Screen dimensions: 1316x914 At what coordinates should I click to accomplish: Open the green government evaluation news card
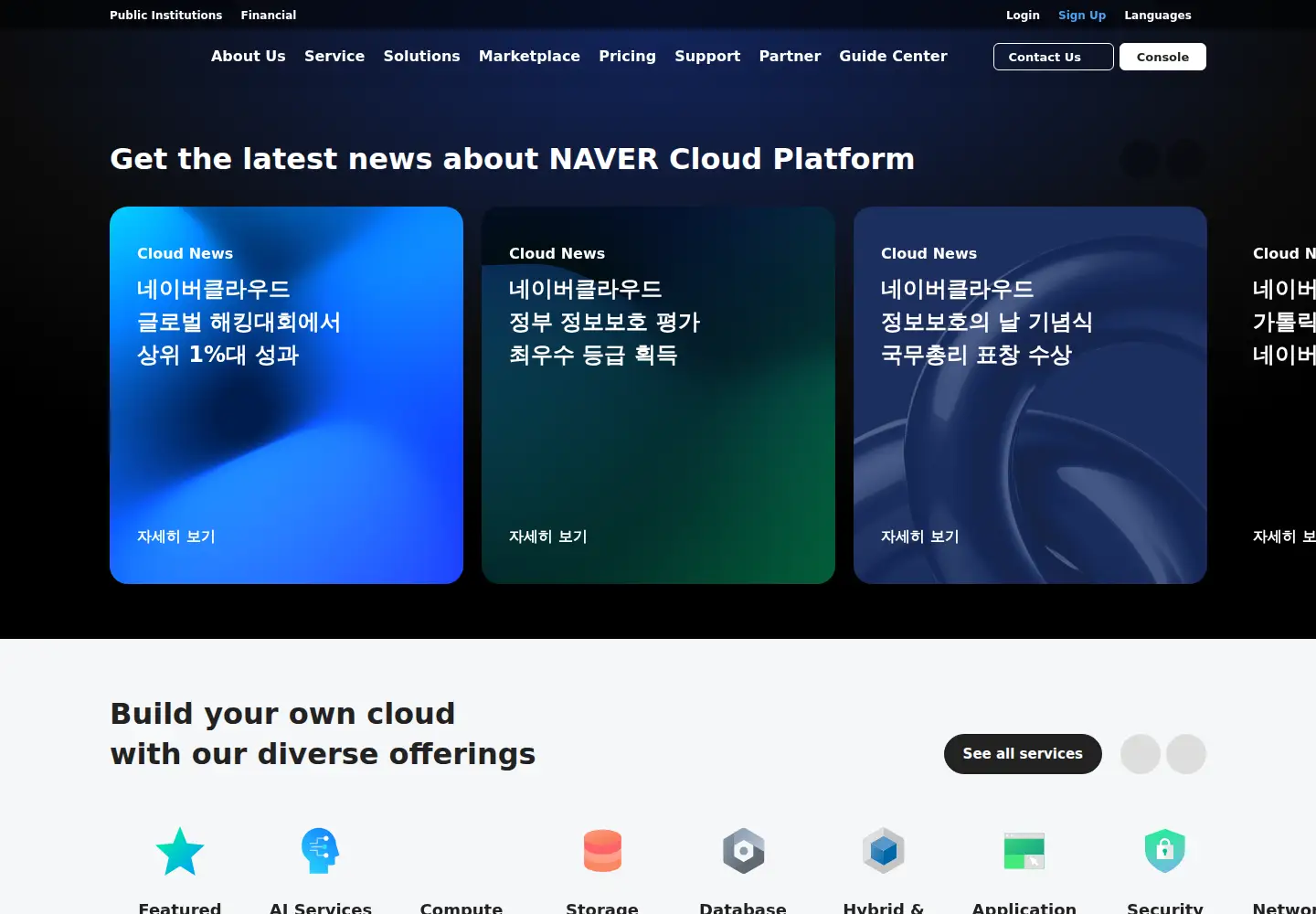[x=658, y=395]
